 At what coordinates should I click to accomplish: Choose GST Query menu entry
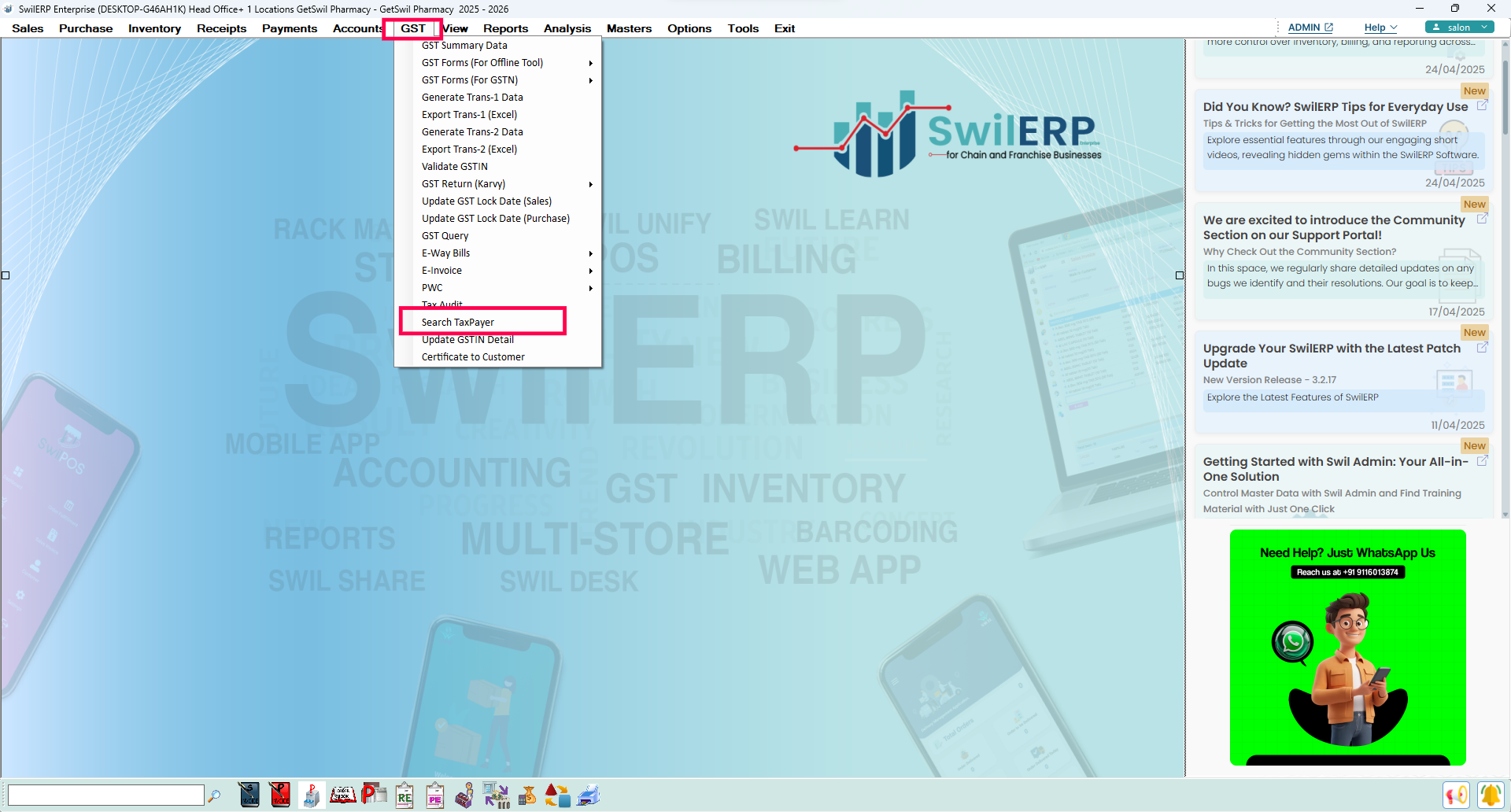[x=445, y=236]
